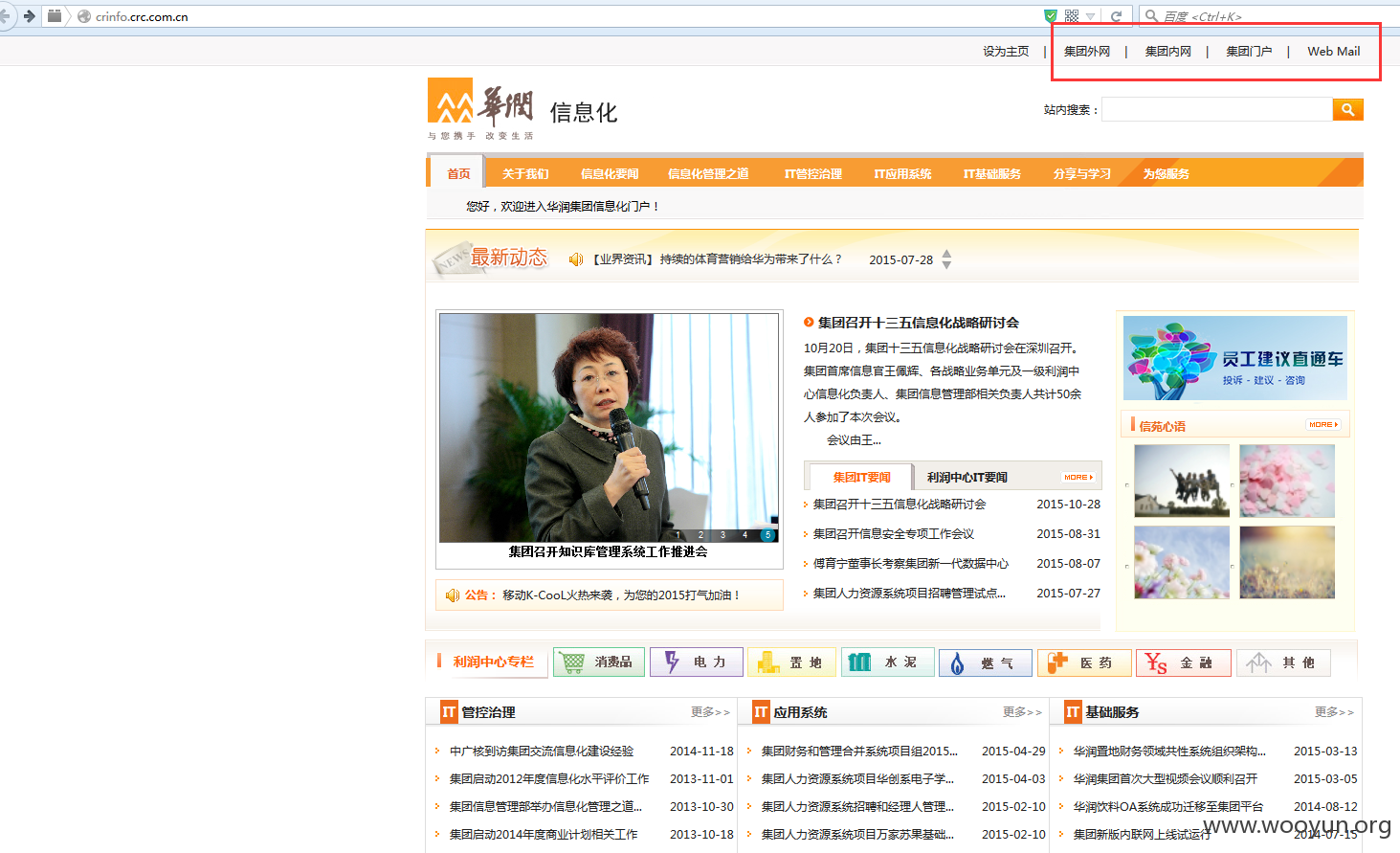Click the folder icon beside the address bar

click(x=55, y=16)
